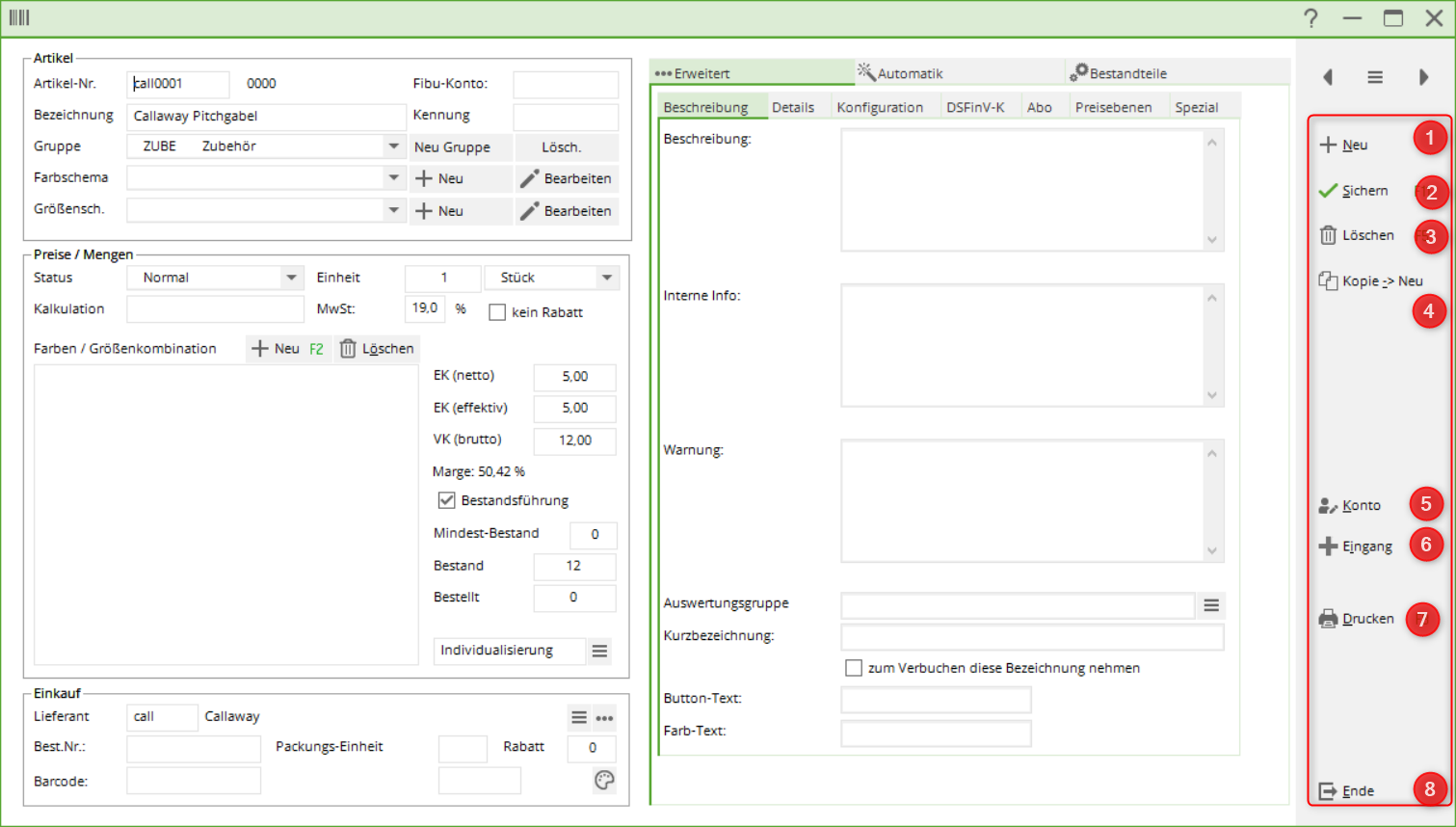Open the list icon beside Auswertungsgruppe
The image size is (1456, 827).
pos(1211,605)
